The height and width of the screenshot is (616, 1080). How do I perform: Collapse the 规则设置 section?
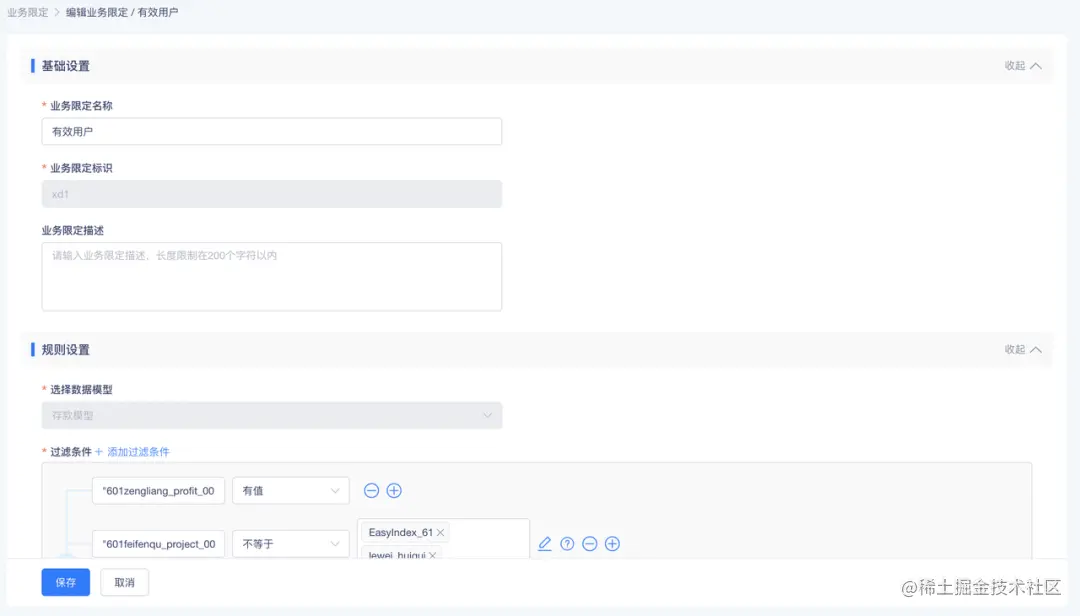(x=1023, y=350)
